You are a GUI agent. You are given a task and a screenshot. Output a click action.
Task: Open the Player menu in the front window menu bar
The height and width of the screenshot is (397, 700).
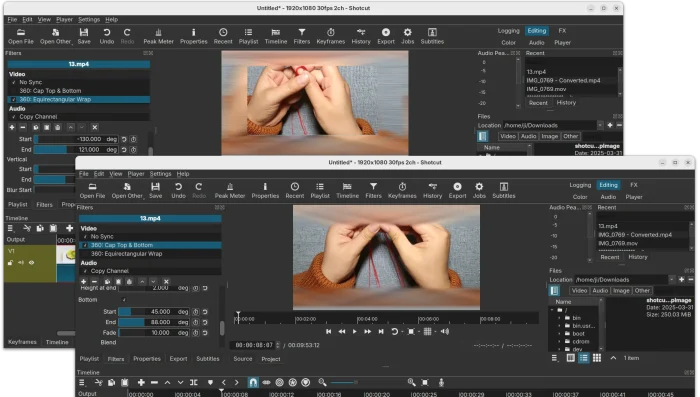tap(136, 174)
